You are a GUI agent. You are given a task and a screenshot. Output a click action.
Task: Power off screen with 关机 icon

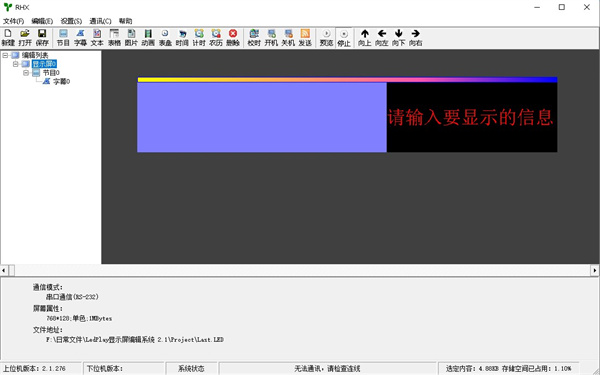point(288,38)
